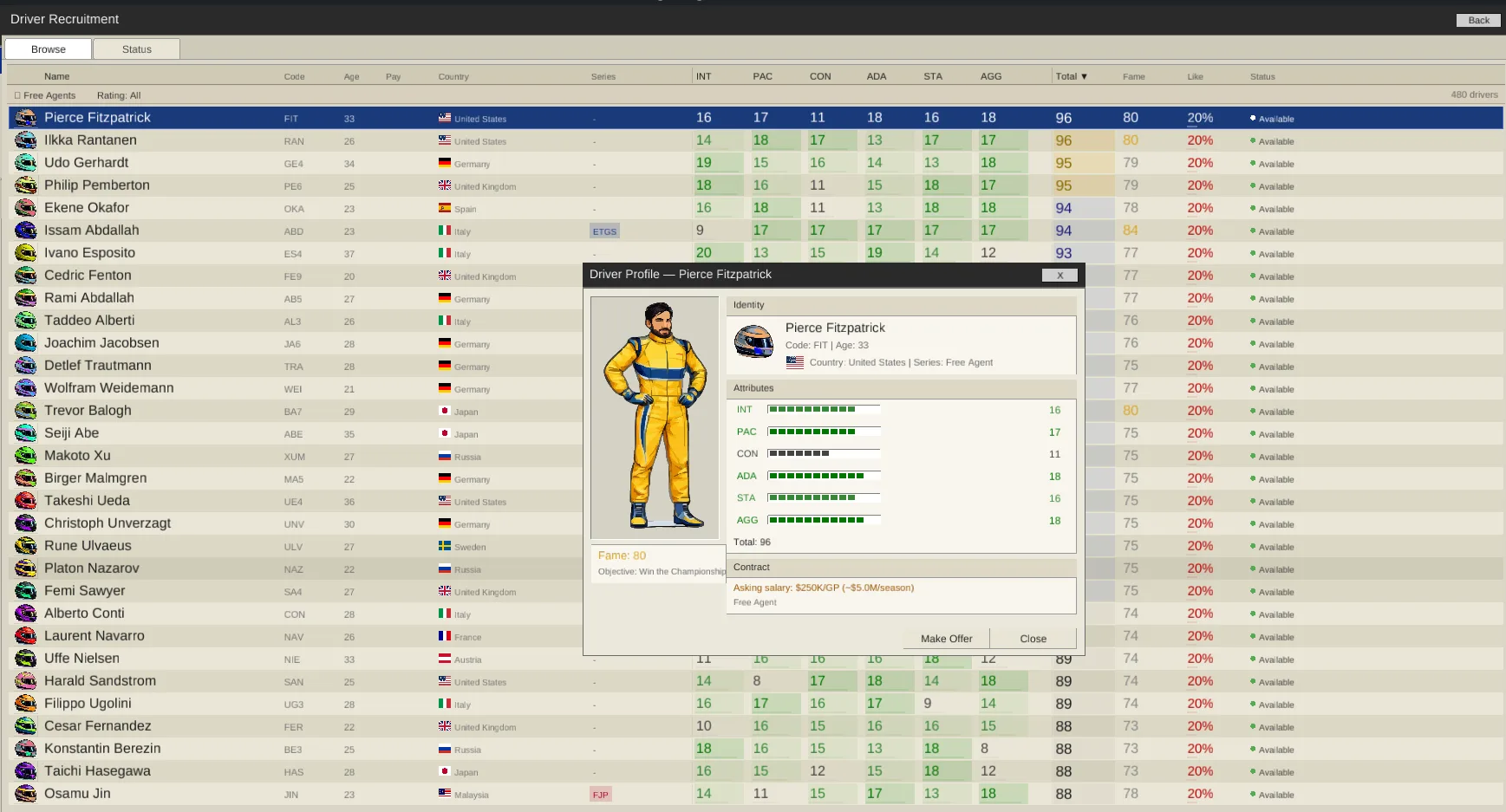The image size is (1506, 812).
Task: Click the Total column sort arrow
Action: tap(1083, 76)
